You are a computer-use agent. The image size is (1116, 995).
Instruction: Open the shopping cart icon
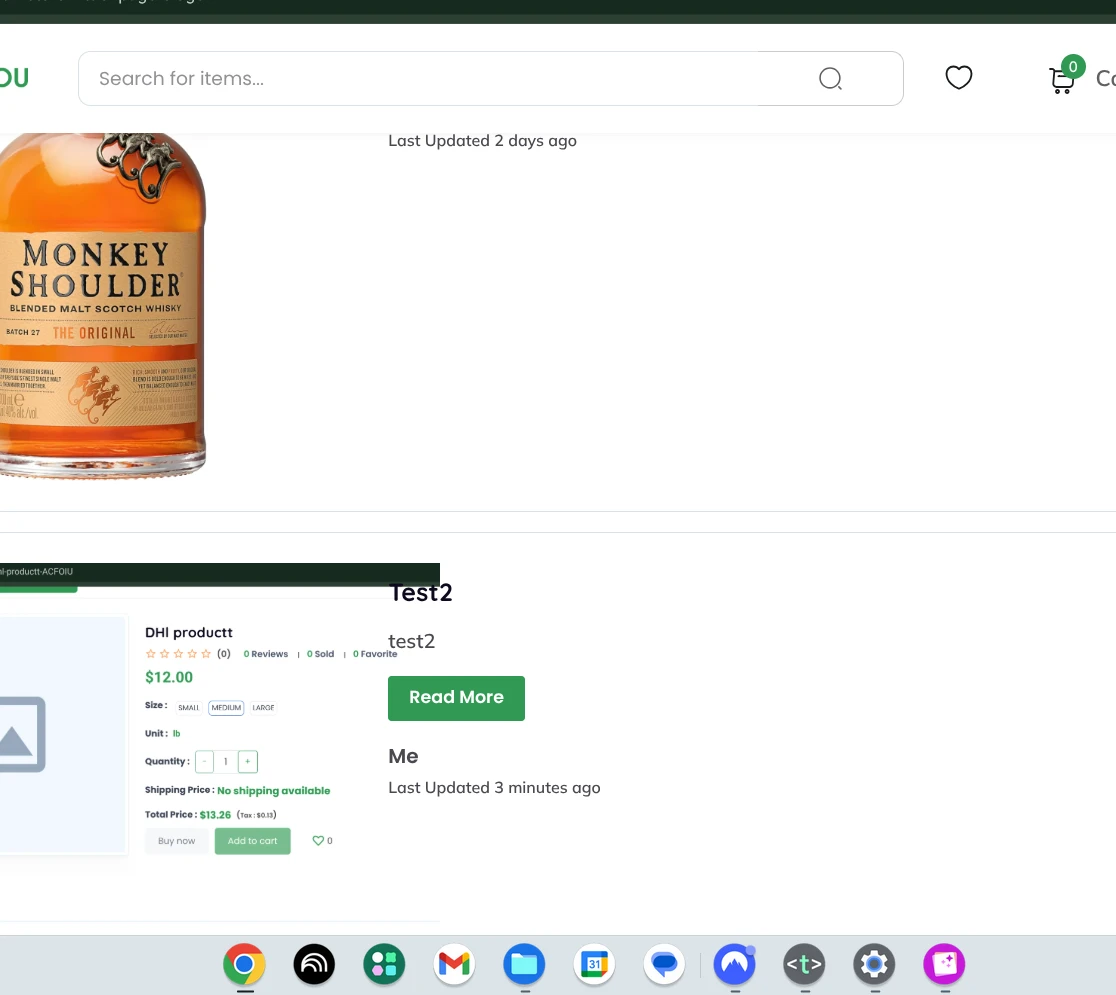coord(1061,80)
